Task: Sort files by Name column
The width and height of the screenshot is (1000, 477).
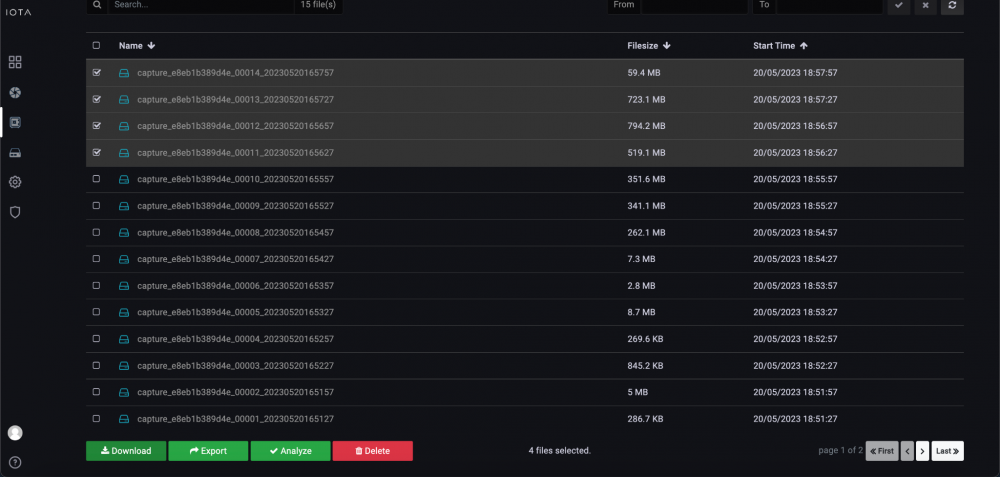Action: pyautogui.click(x=136, y=46)
